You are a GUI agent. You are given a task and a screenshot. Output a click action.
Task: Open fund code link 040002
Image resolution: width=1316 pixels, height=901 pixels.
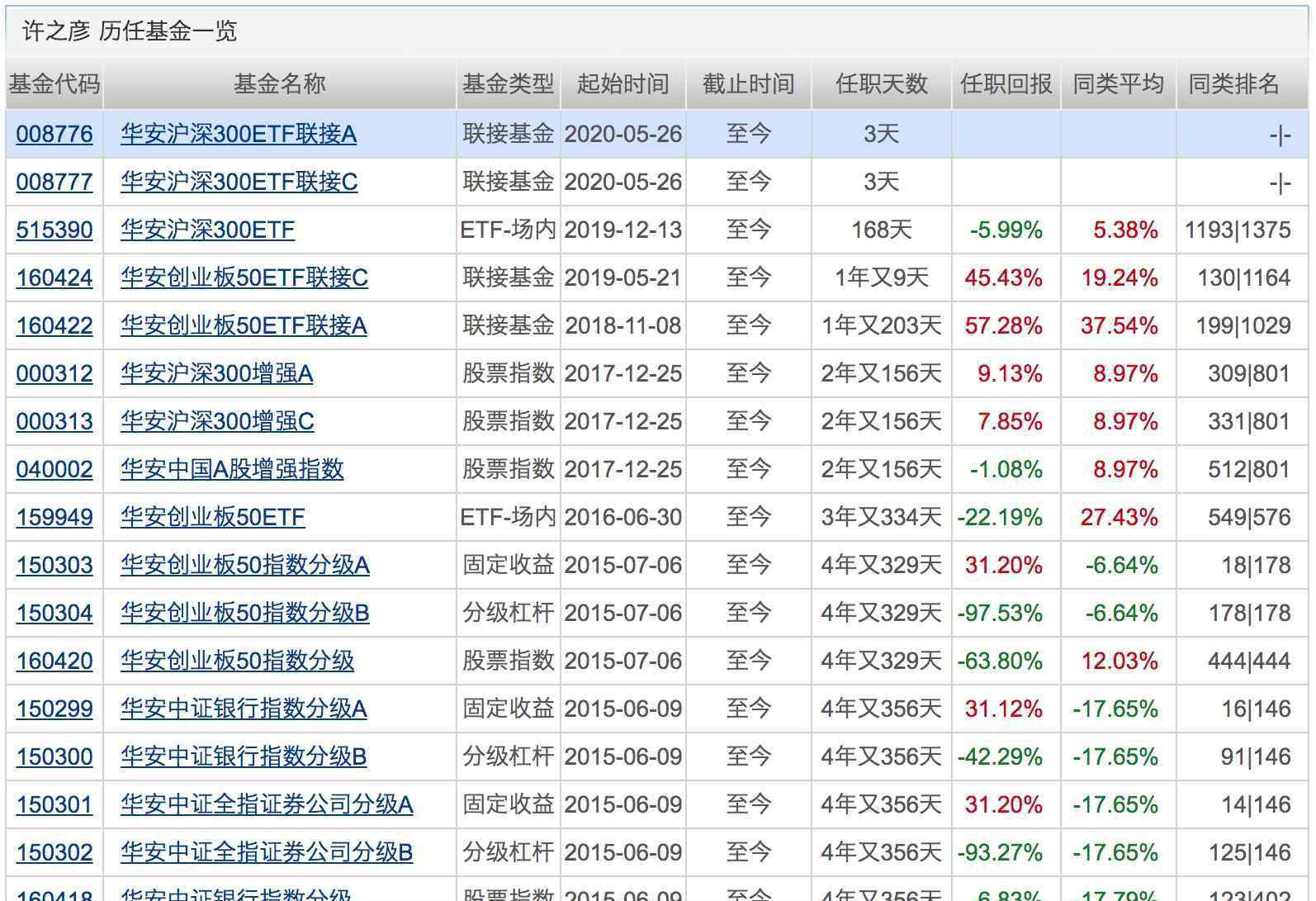(x=54, y=469)
